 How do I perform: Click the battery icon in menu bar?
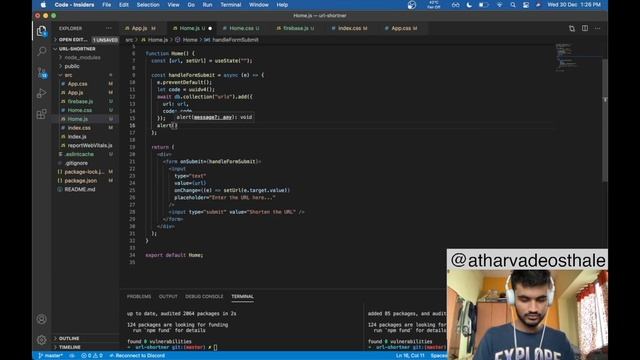click(483, 5)
